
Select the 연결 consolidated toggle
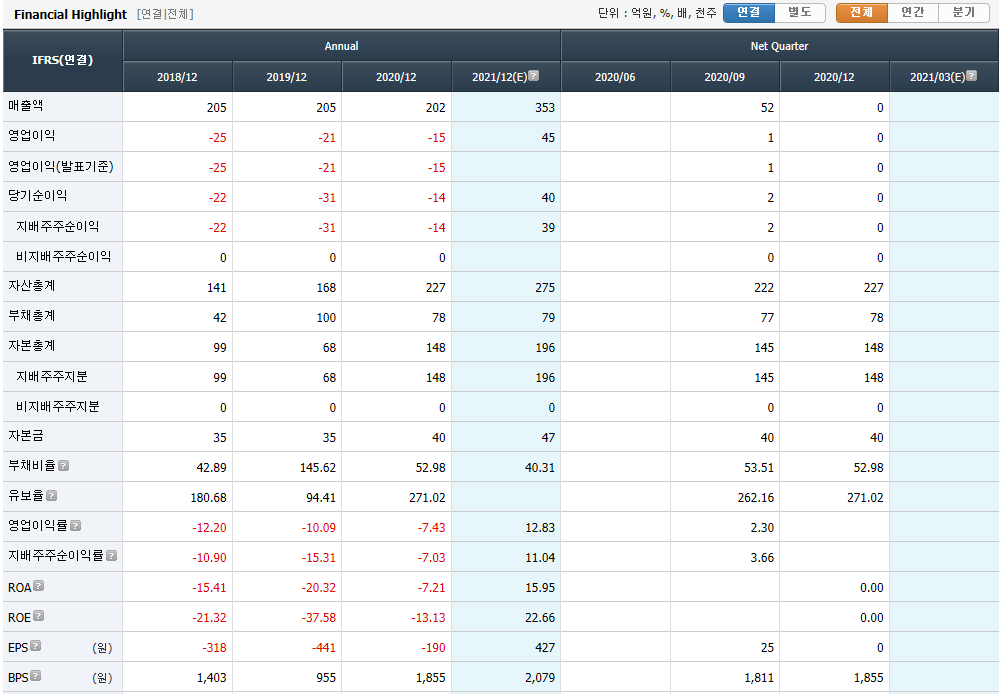coord(749,13)
